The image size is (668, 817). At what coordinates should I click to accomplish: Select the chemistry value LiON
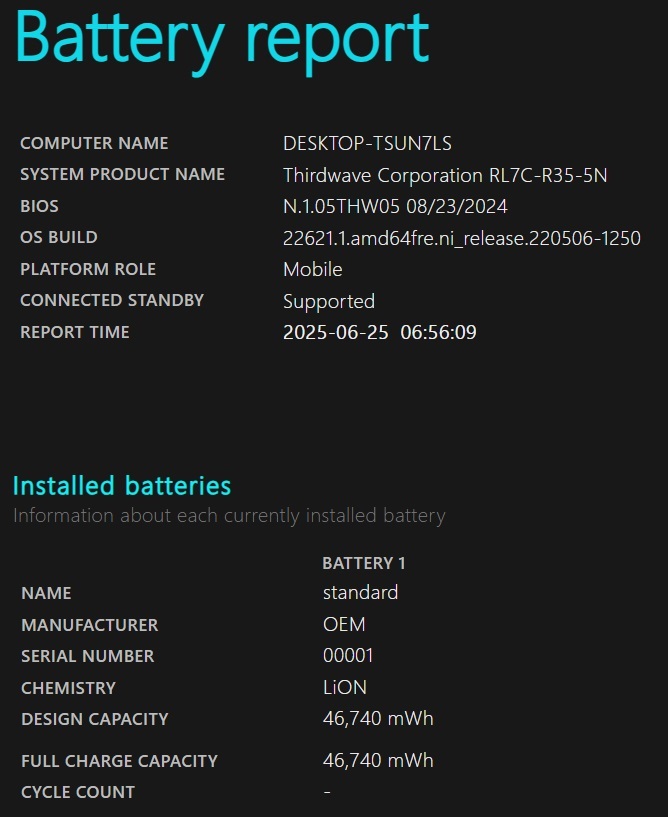pyautogui.click(x=344, y=687)
